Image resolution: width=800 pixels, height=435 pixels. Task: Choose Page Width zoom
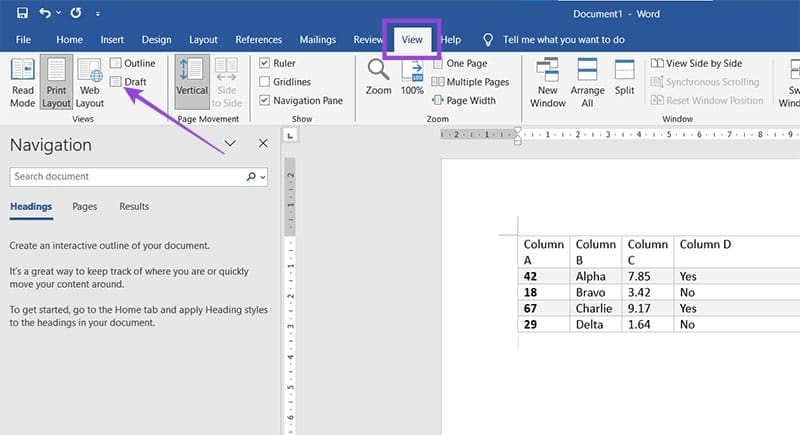pyautogui.click(x=464, y=100)
